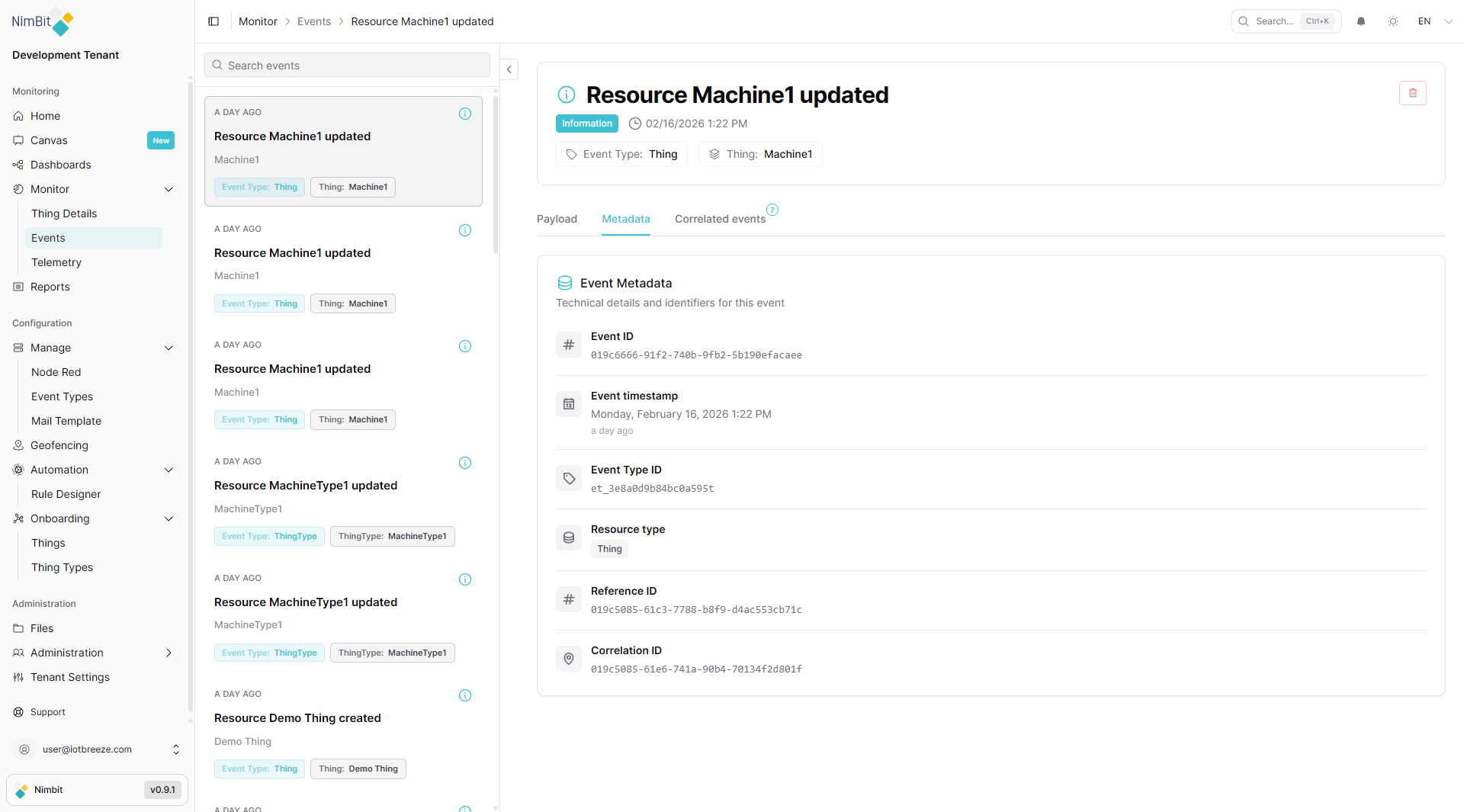Viewport: 1464px width, 812px height.
Task: Switch to the Payload tab
Action: tap(557, 219)
